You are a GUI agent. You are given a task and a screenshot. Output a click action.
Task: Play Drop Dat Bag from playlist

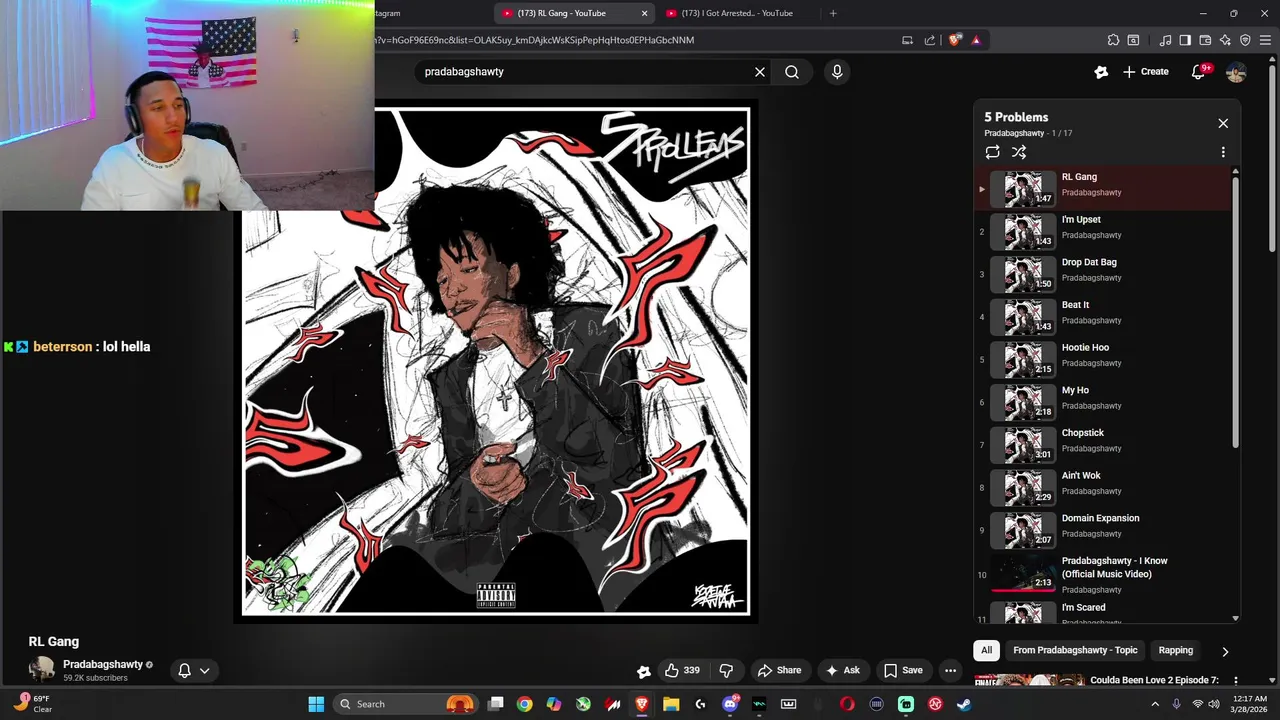[1103, 274]
